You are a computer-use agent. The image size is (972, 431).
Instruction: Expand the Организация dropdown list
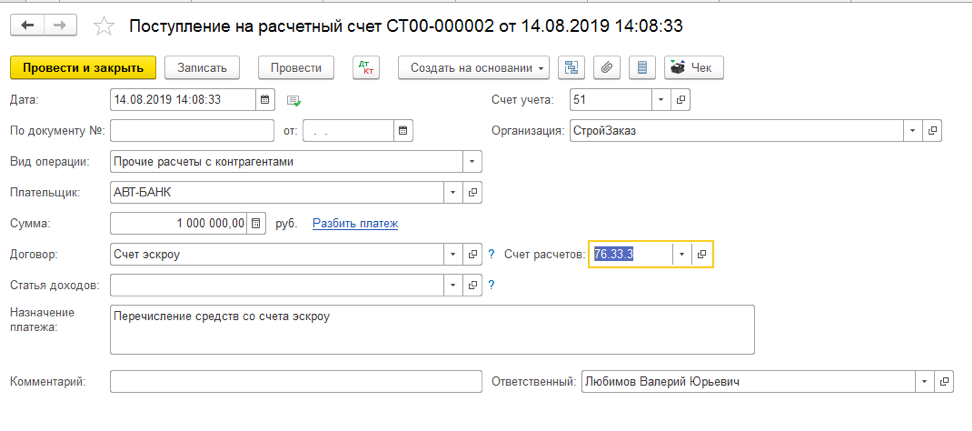tap(912, 131)
